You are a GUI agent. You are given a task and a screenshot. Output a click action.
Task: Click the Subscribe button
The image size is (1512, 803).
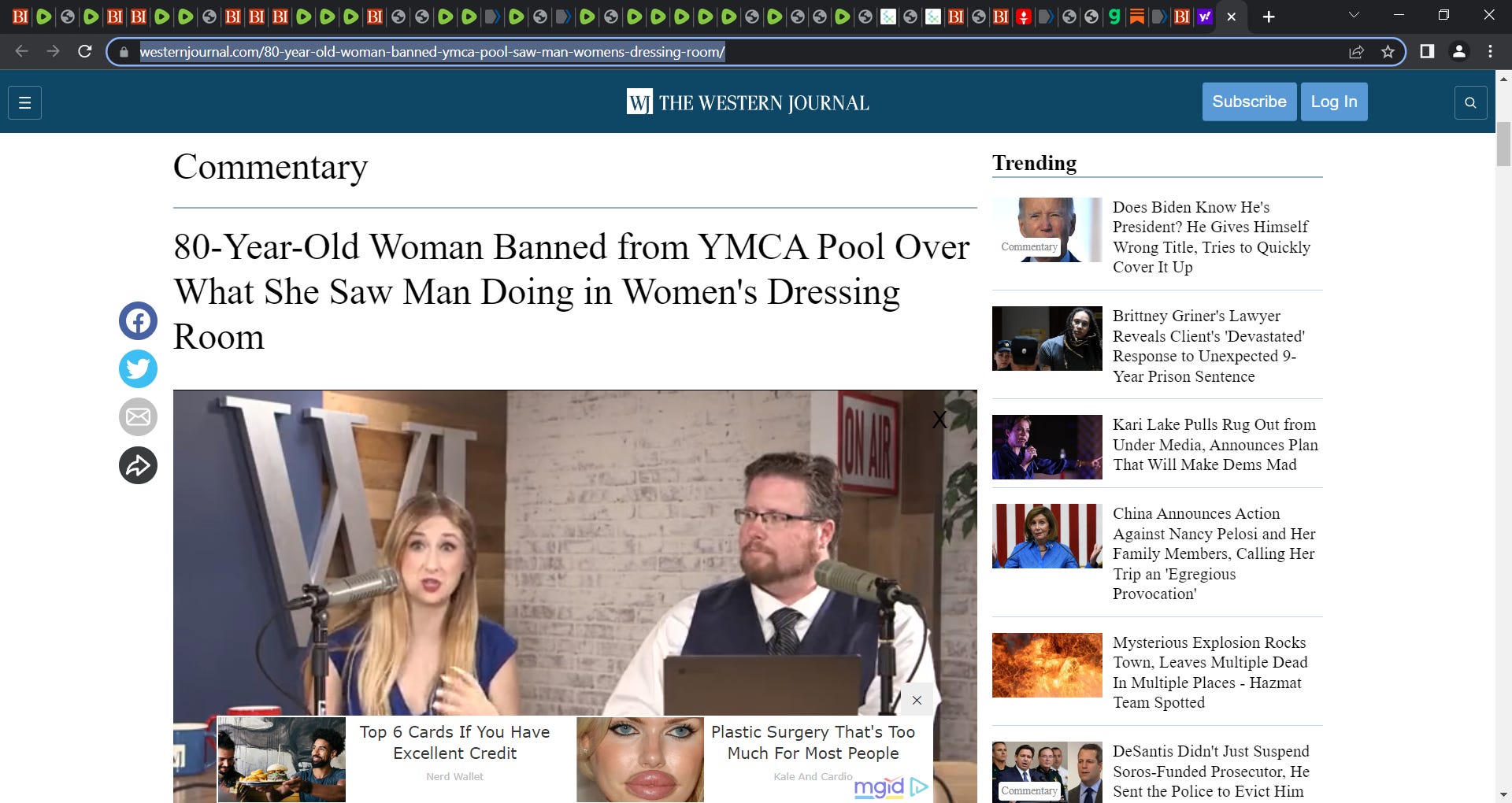pos(1249,102)
